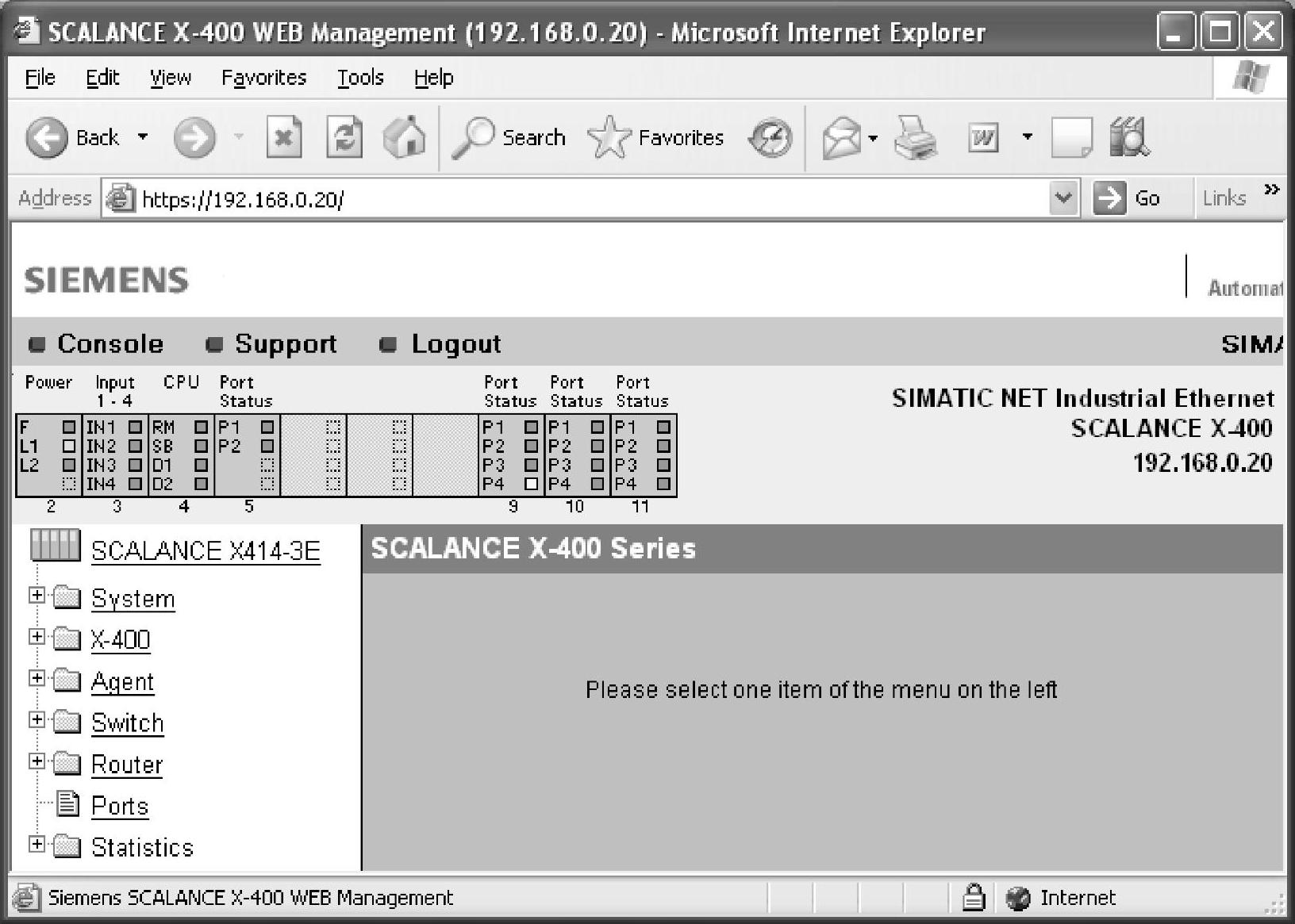Edit page with Word icon
Image resolution: width=1295 pixels, height=924 pixels.
click(983, 138)
